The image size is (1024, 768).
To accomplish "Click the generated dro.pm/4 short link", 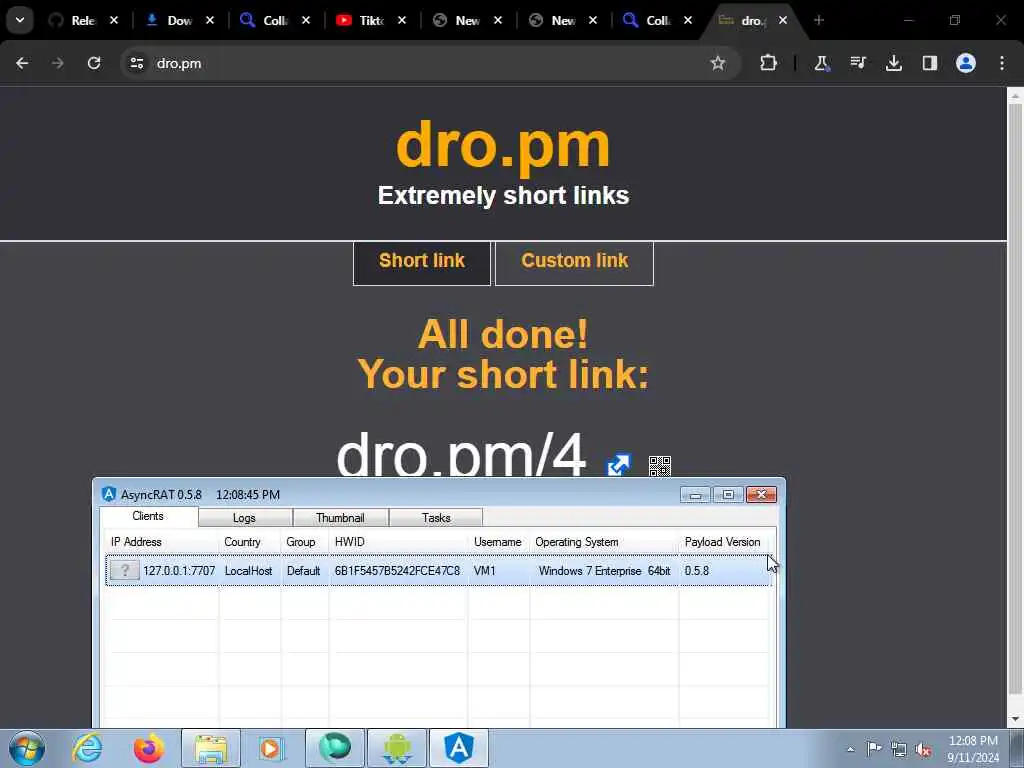I will pyautogui.click(x=461, y=454).
